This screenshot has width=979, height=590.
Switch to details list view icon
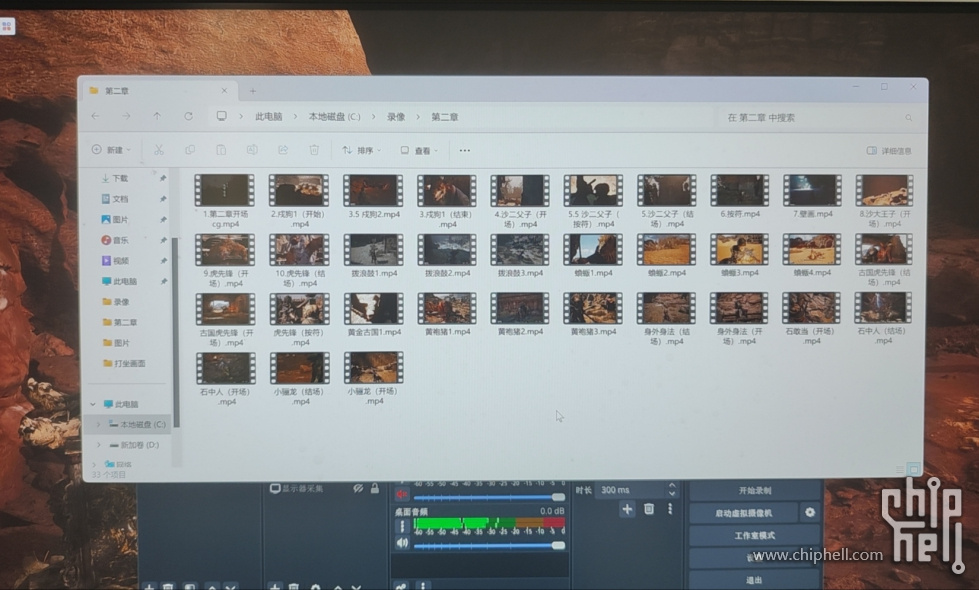point(900,469)
